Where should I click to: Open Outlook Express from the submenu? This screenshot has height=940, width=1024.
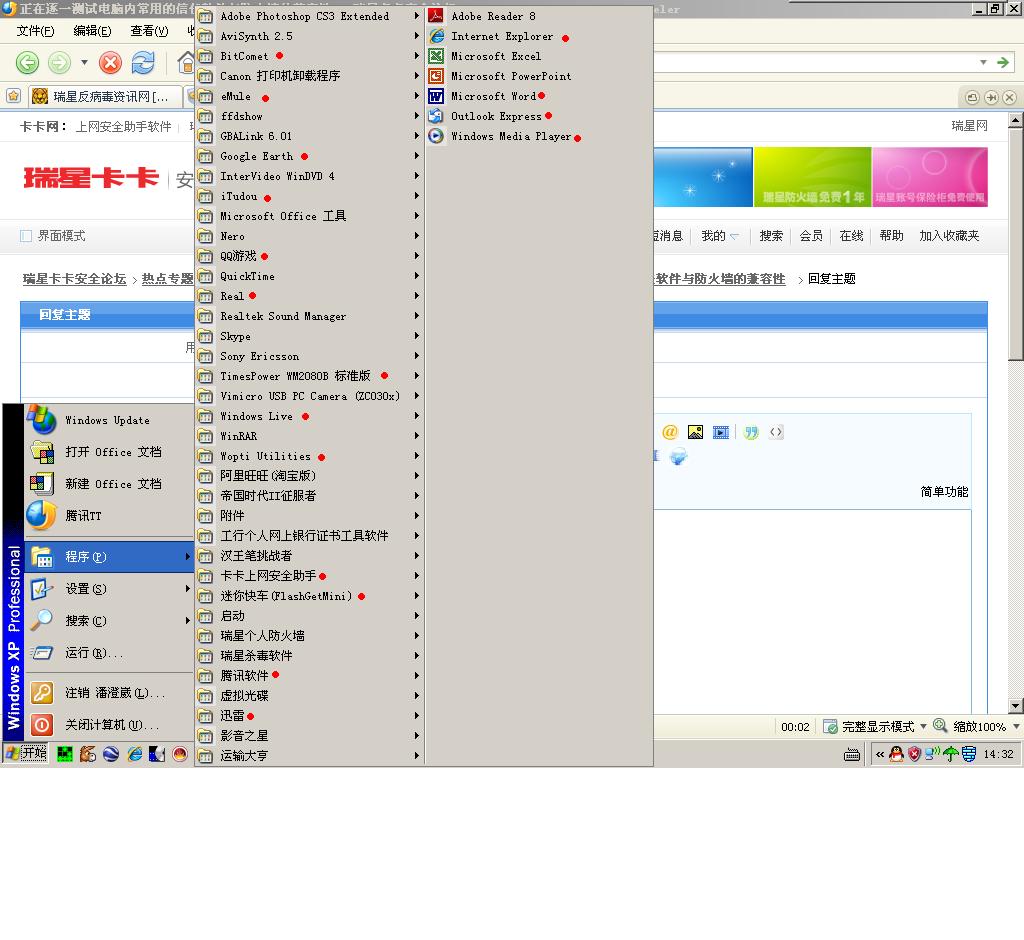point(539,116)
